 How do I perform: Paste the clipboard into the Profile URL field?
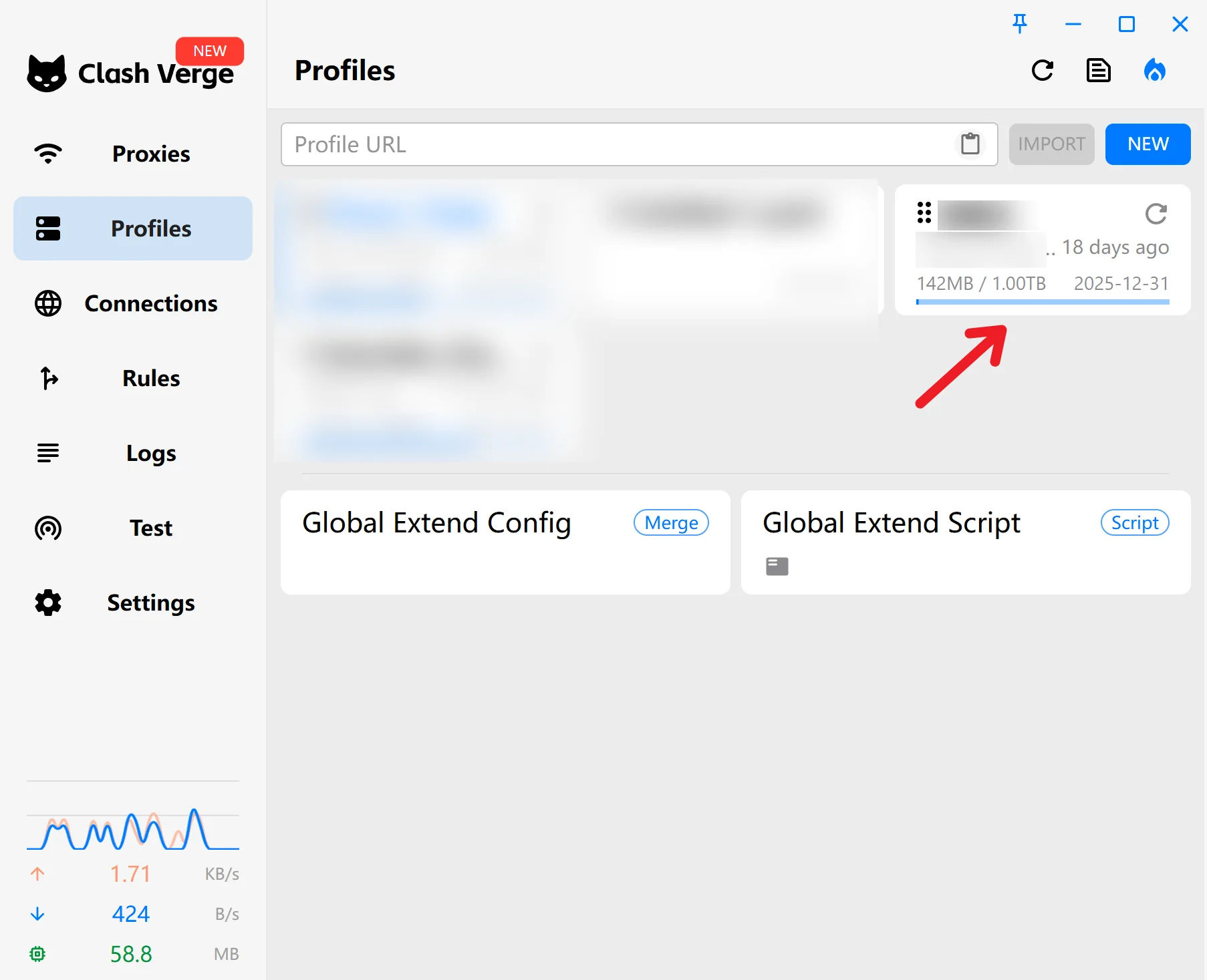[970, 144]
